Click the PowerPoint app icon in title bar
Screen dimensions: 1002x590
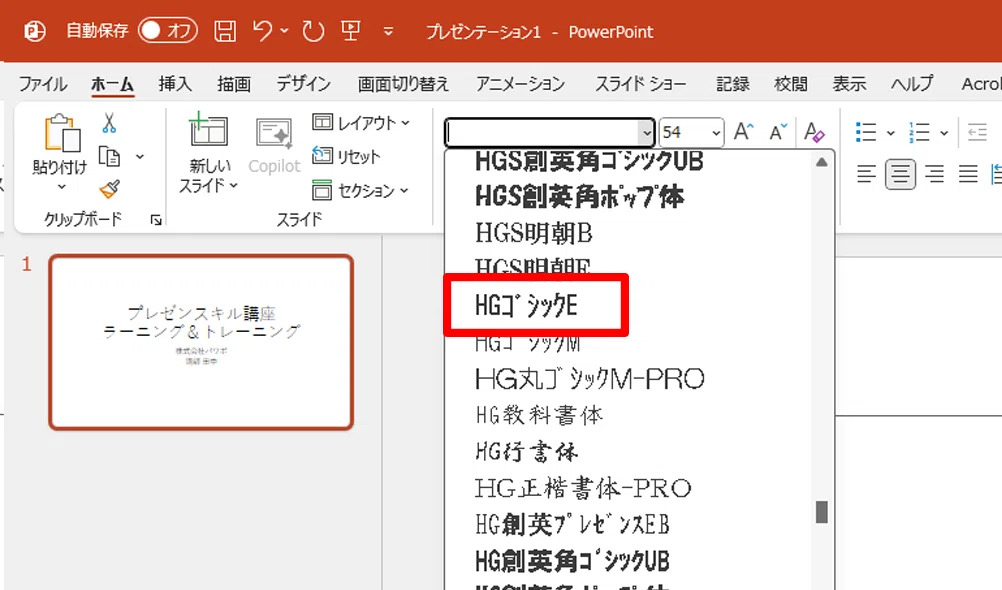click(x=35, y=31)
